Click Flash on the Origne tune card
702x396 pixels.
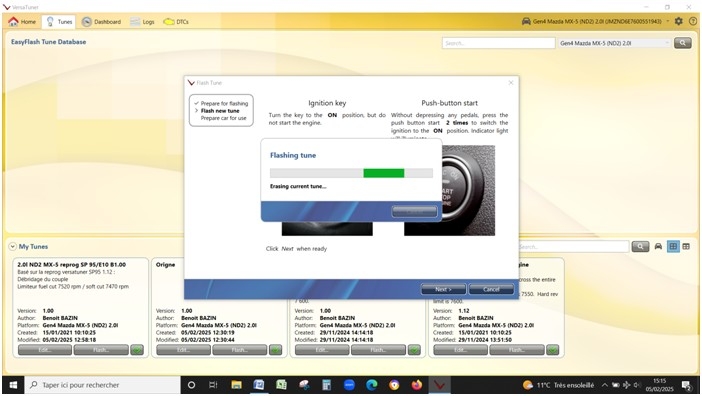point(240,350)
